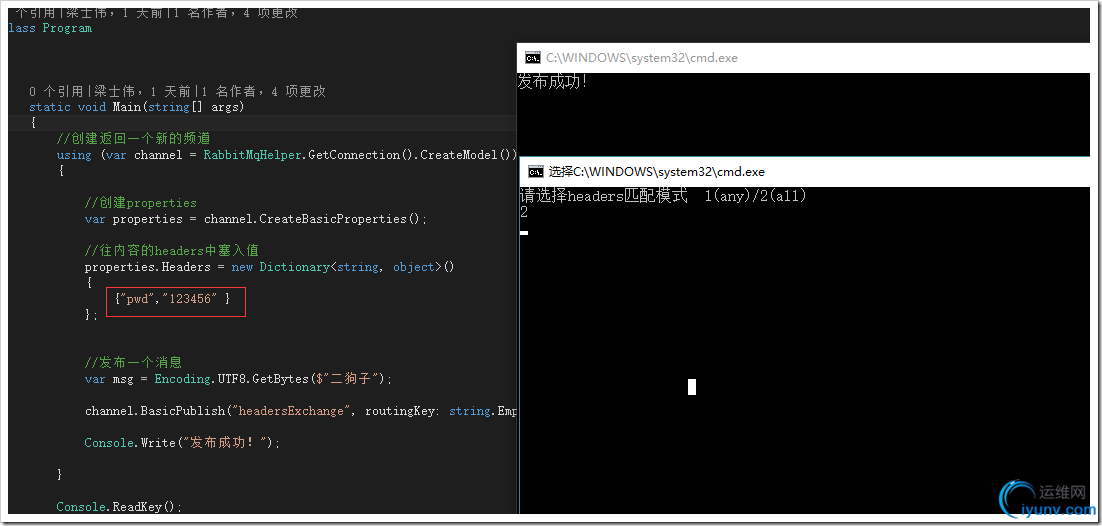
Task: Click the comment '//创建properties'
Action: point(141,203)
